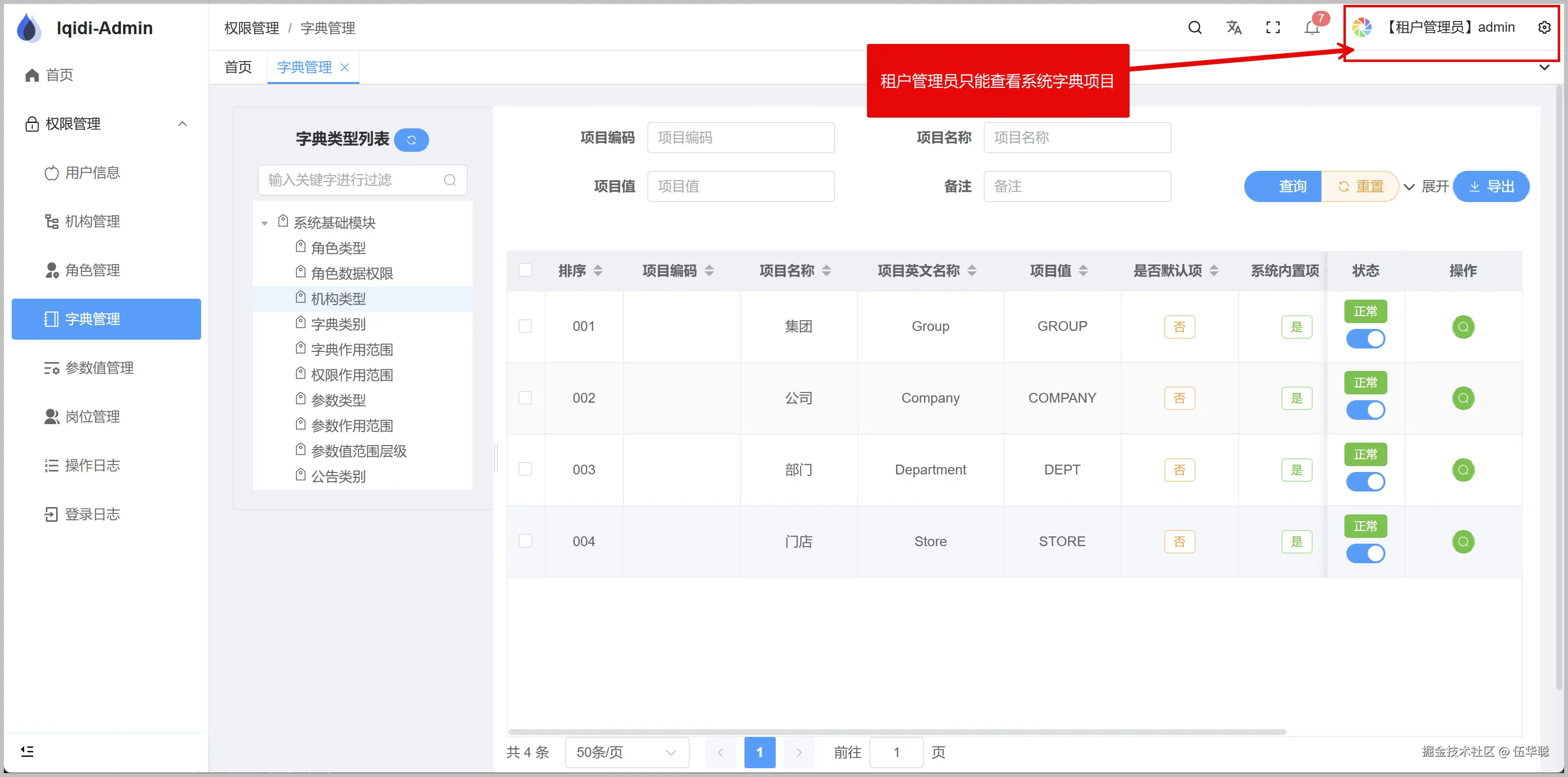Toggle status switch for COMPANY row

(x=1365, y=410)
